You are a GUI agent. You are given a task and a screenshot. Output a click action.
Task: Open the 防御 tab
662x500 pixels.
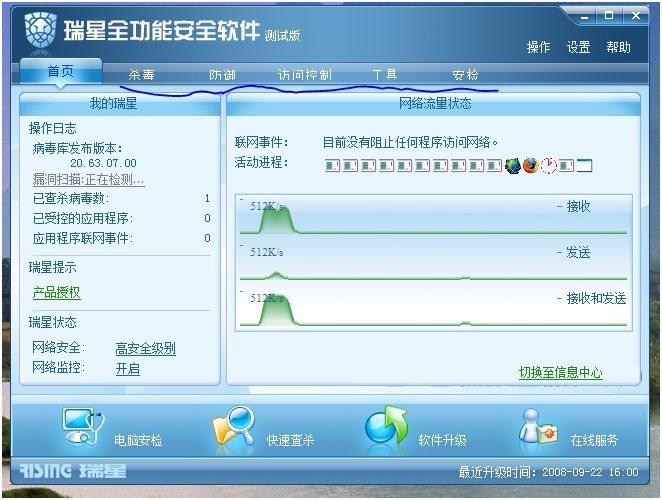tap(222, 75)
